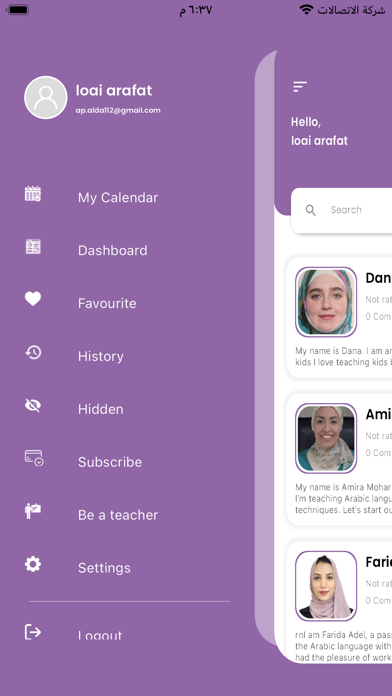The image size is (392, 696).
Task: Select 'My name is Dana' description text
Action: (x=344, y=356)
